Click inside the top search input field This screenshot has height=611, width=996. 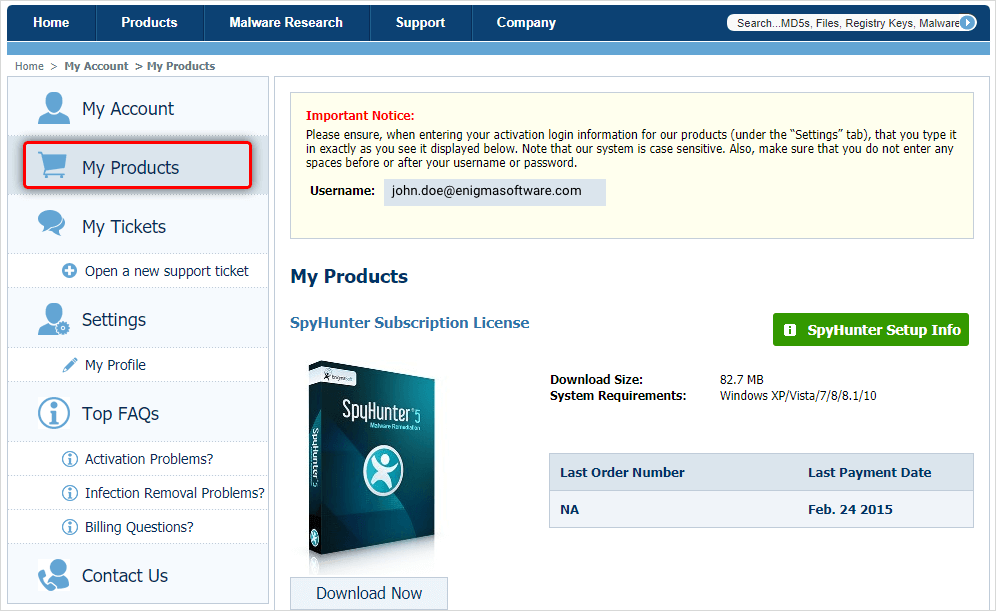pyautogui.click(x=845, y=22)
